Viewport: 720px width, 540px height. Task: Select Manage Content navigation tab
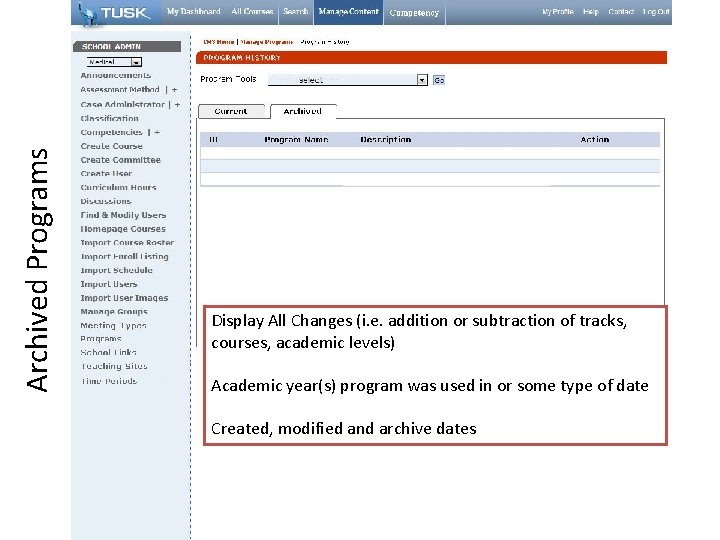[349, 12]
